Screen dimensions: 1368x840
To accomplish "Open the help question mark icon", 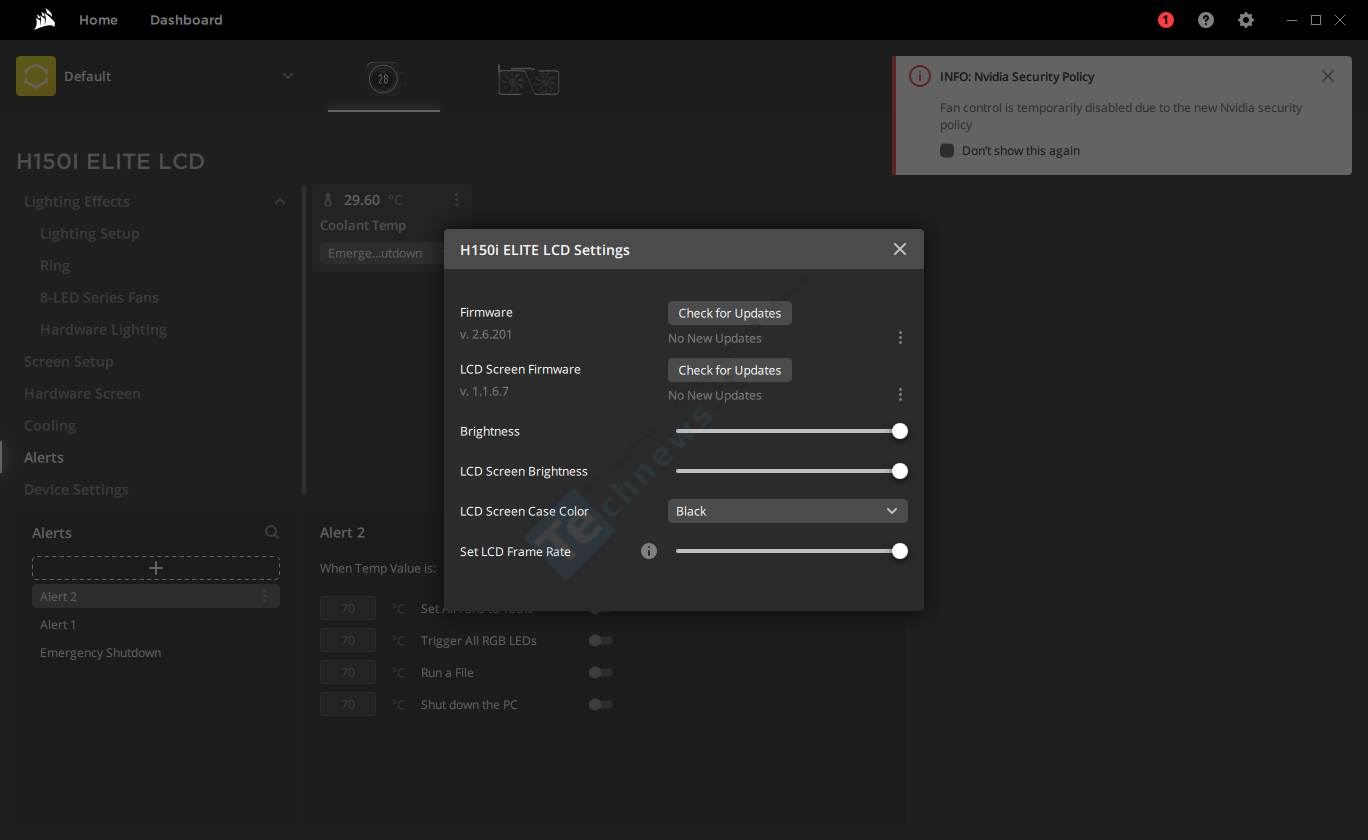I will click(1206, 20).
